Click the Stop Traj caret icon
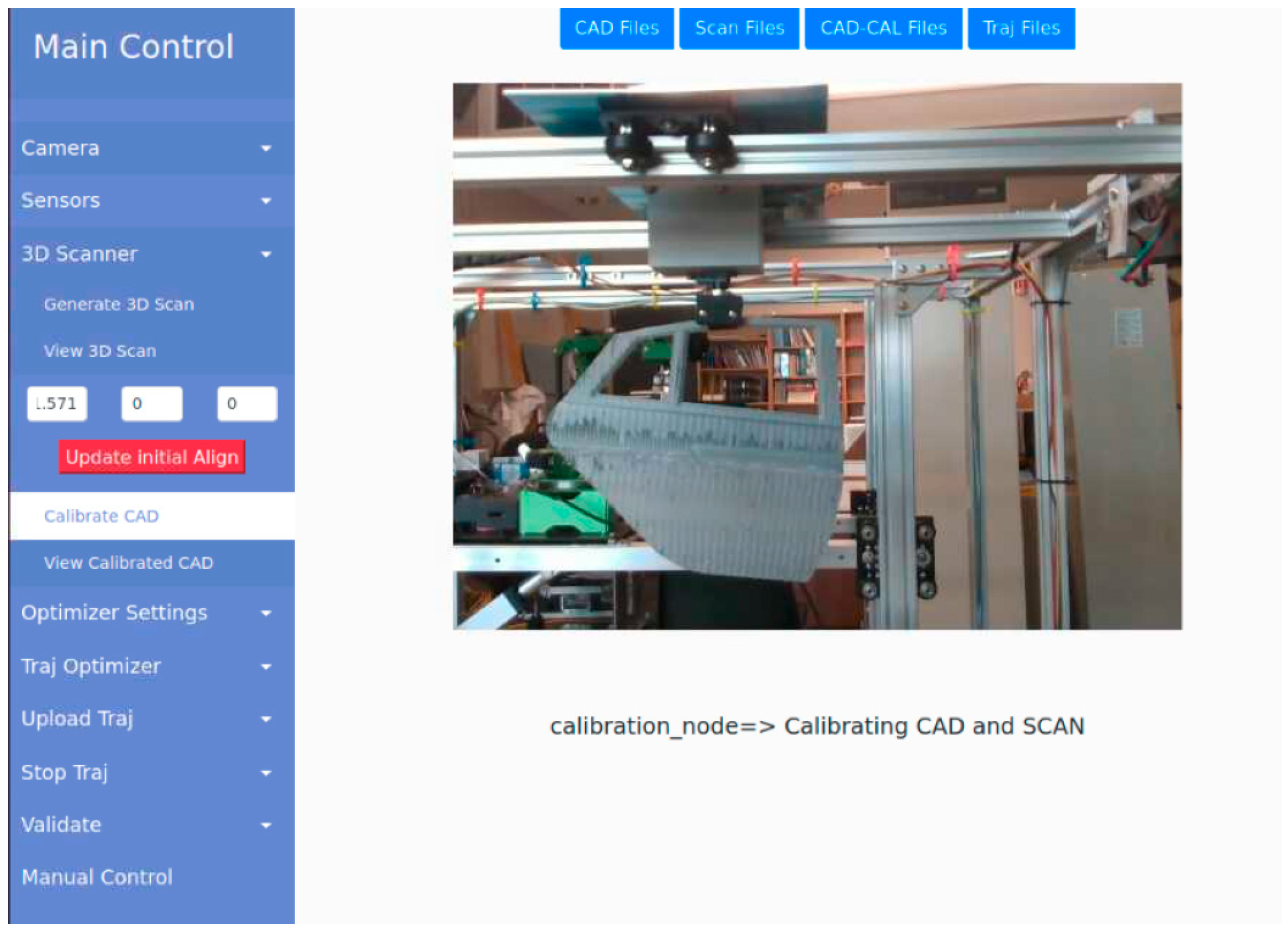 point(266,773)
